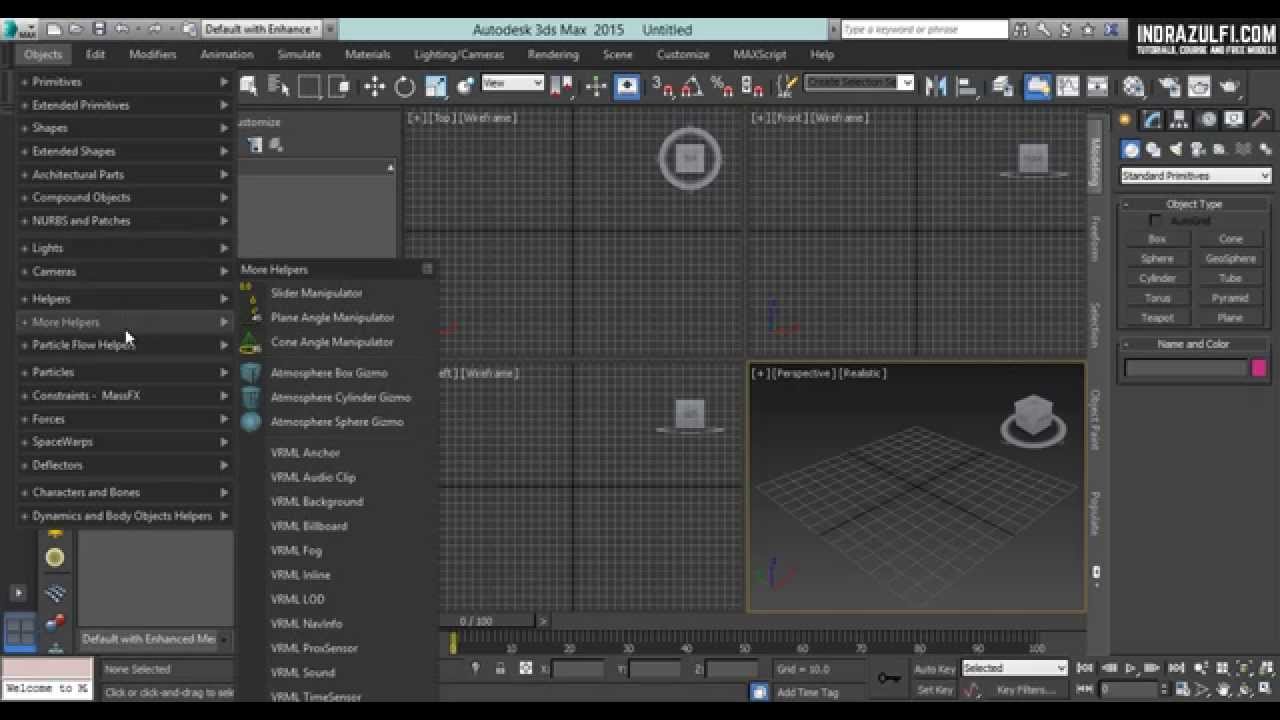The height and width of the screenshot is (720, 1280).
Task: Switch to the Hierarchy panel tab
Action: click(1180, 120)
